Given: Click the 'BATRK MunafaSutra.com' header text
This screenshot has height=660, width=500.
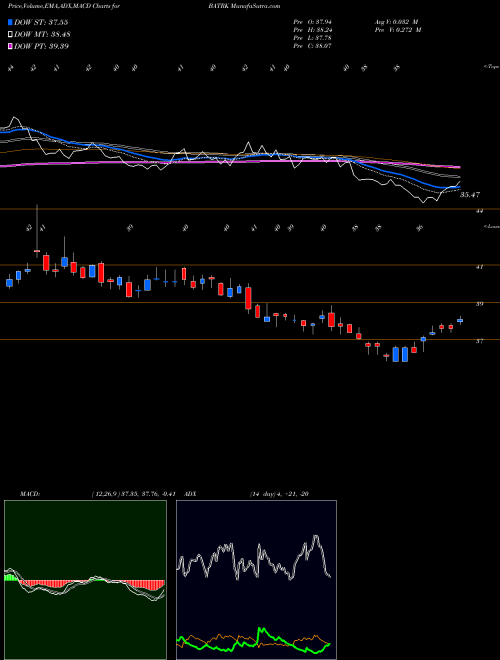Looking at the screenshot, I should tap(244, 6).
